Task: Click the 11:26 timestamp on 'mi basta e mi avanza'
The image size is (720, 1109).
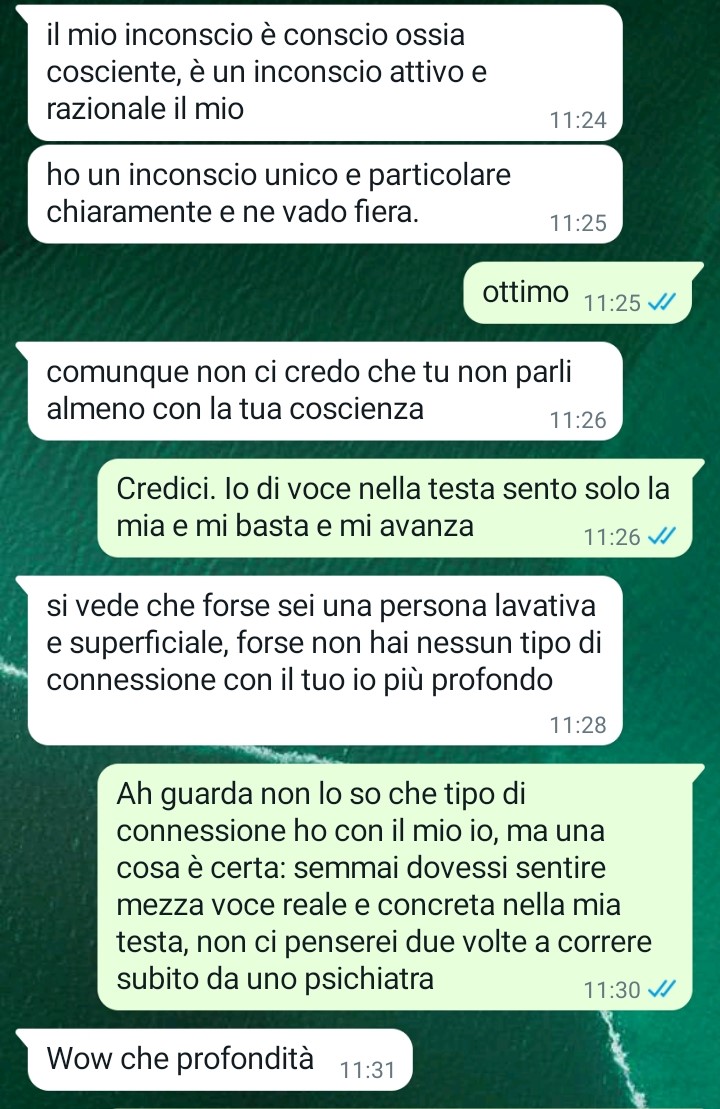Action: pos(612,537)
